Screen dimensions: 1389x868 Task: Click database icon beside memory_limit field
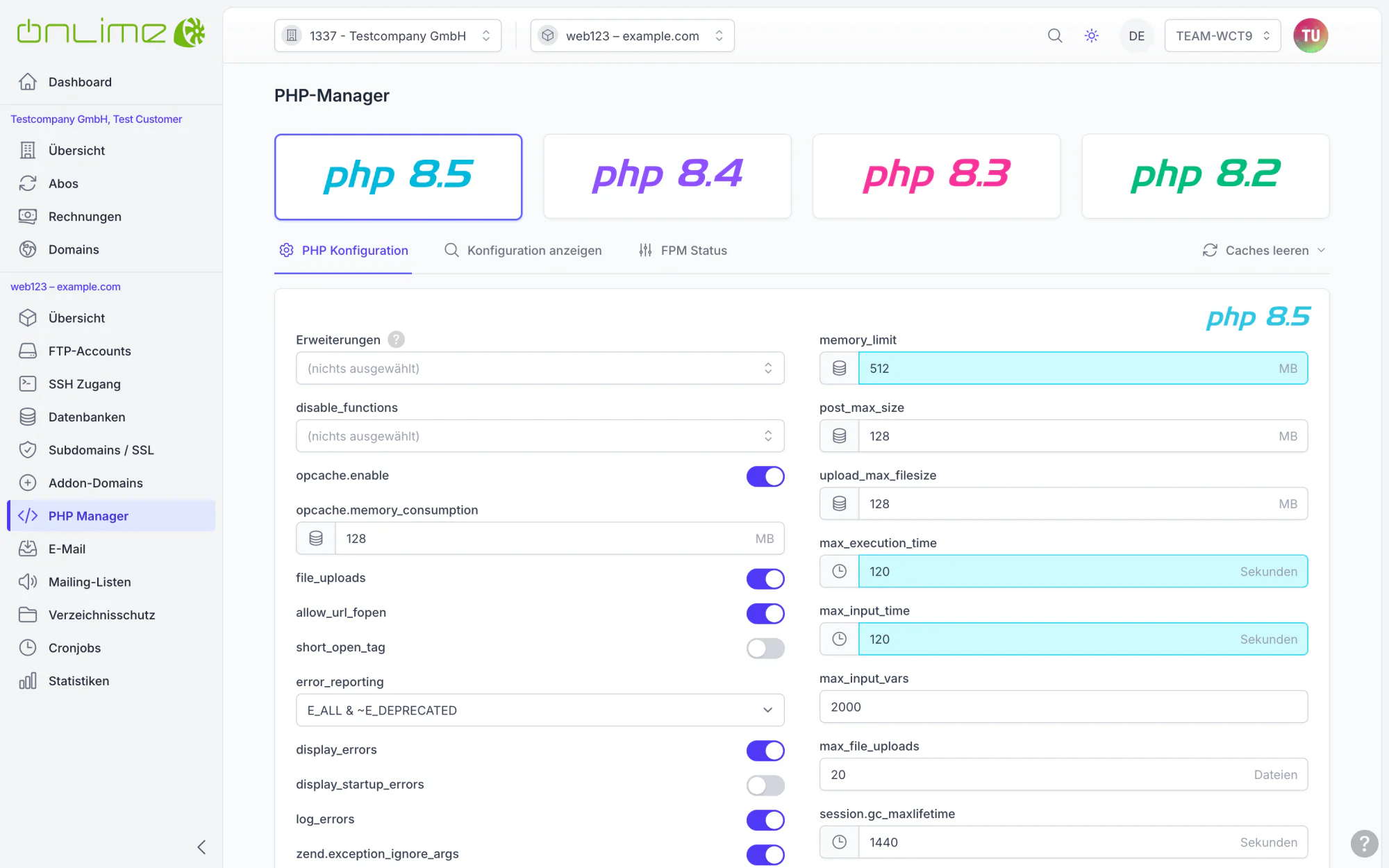(x=839, y=369)
